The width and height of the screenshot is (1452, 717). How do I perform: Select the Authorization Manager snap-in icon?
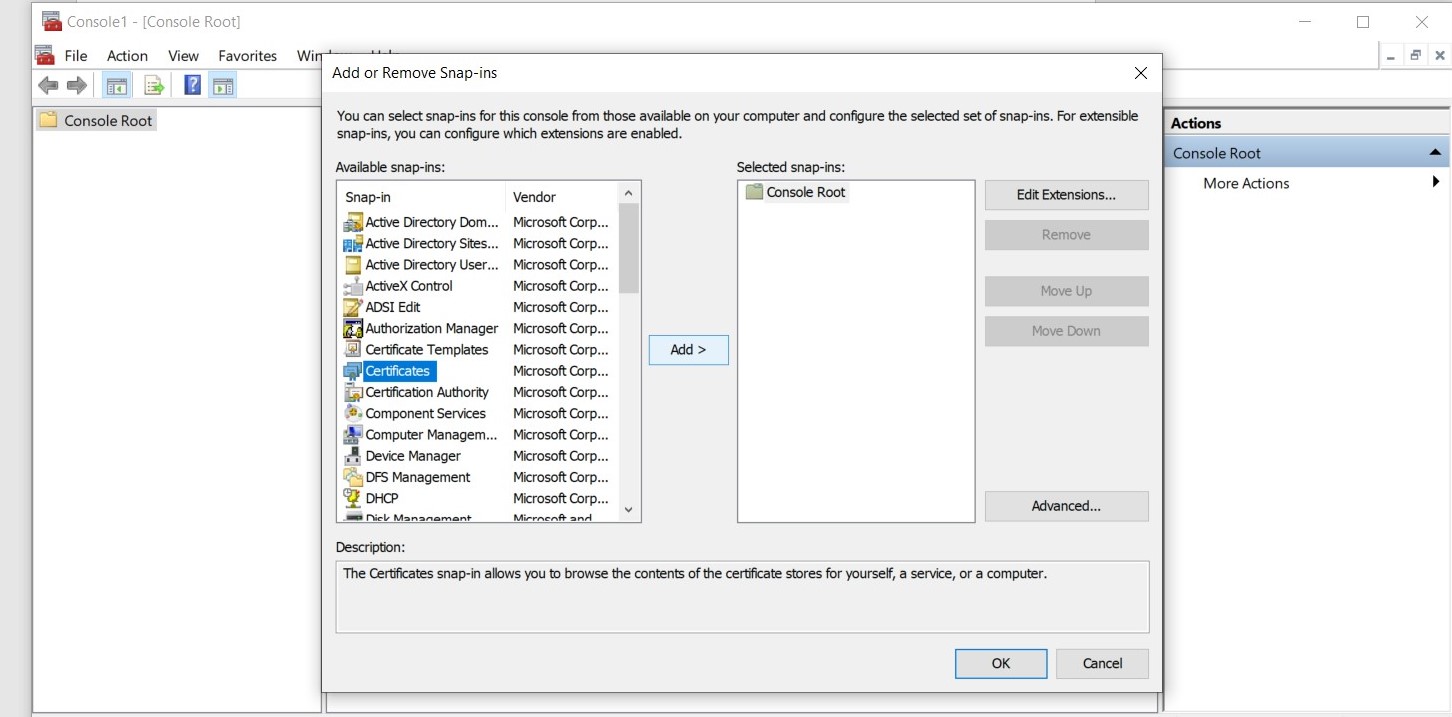tap(352, 328)
